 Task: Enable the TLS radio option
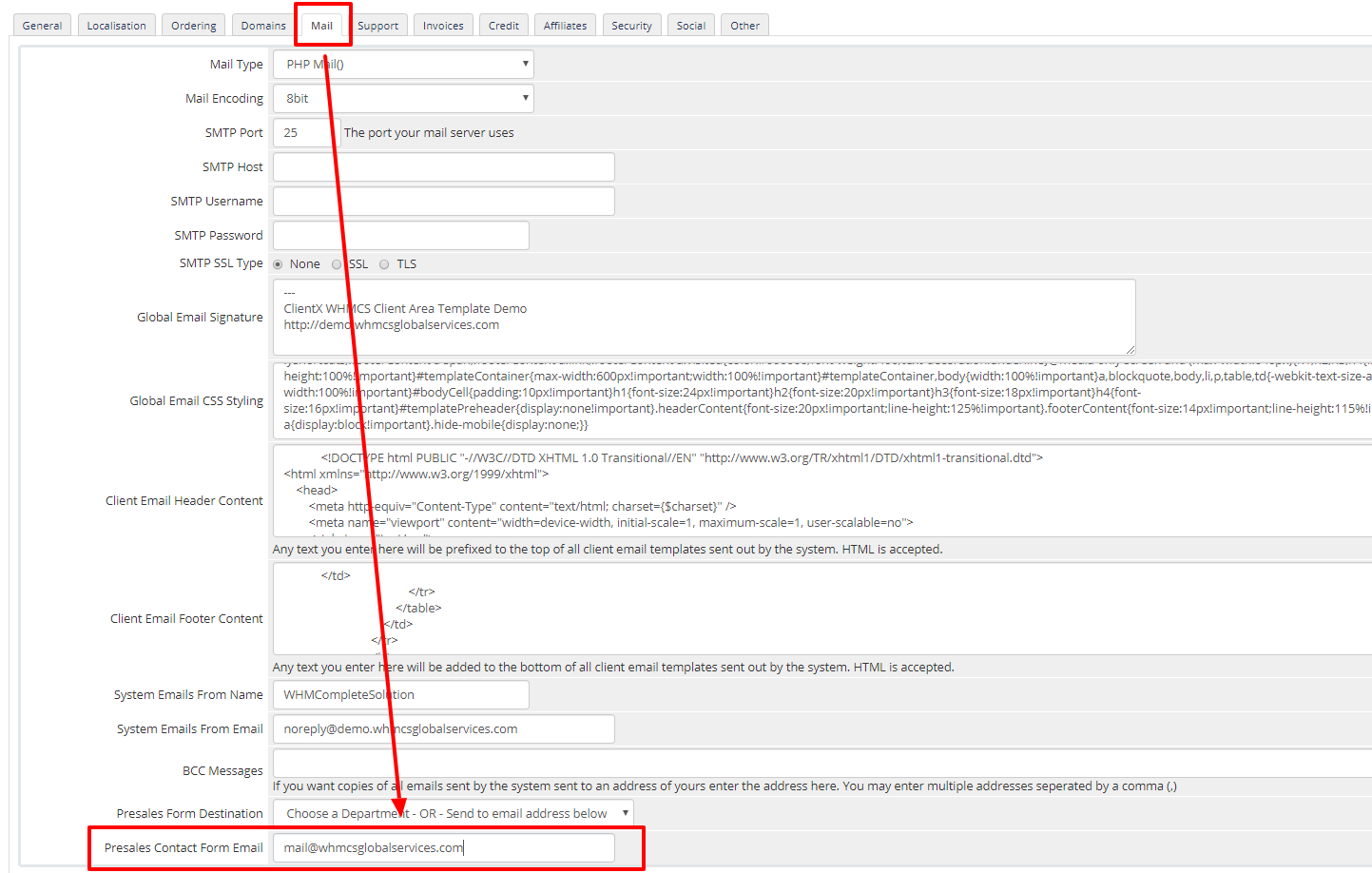[x=384, y=264]
